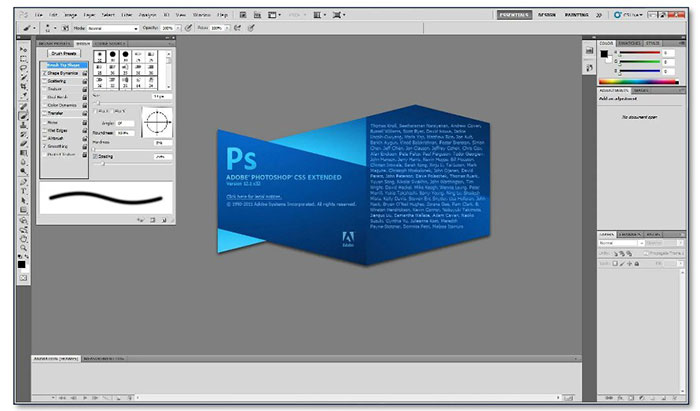The height and width of the screenshot is (411, 700).
Task: Toggle the Color Dynamics checkbox
Action: [x=45, y=105]
